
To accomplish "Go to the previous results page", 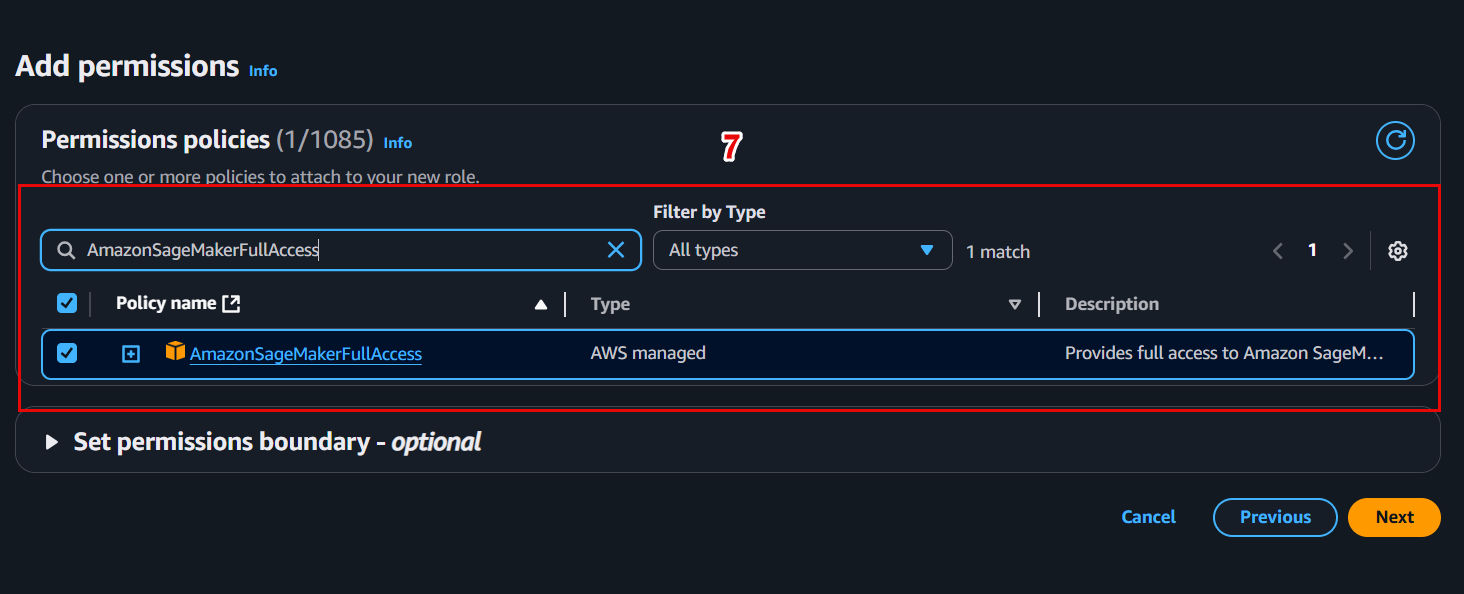I will pos(1277,251).
